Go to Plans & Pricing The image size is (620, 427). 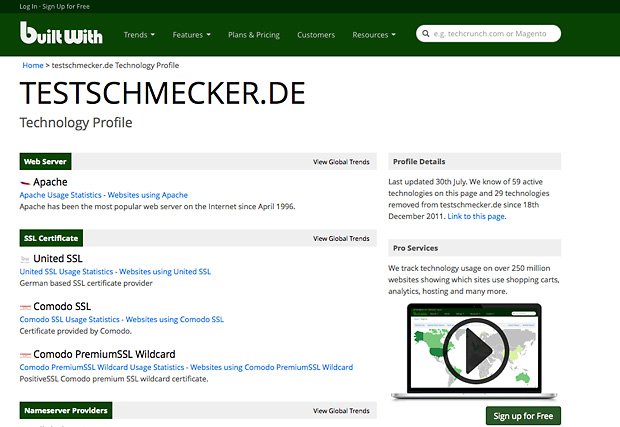[x=254, y=35]
